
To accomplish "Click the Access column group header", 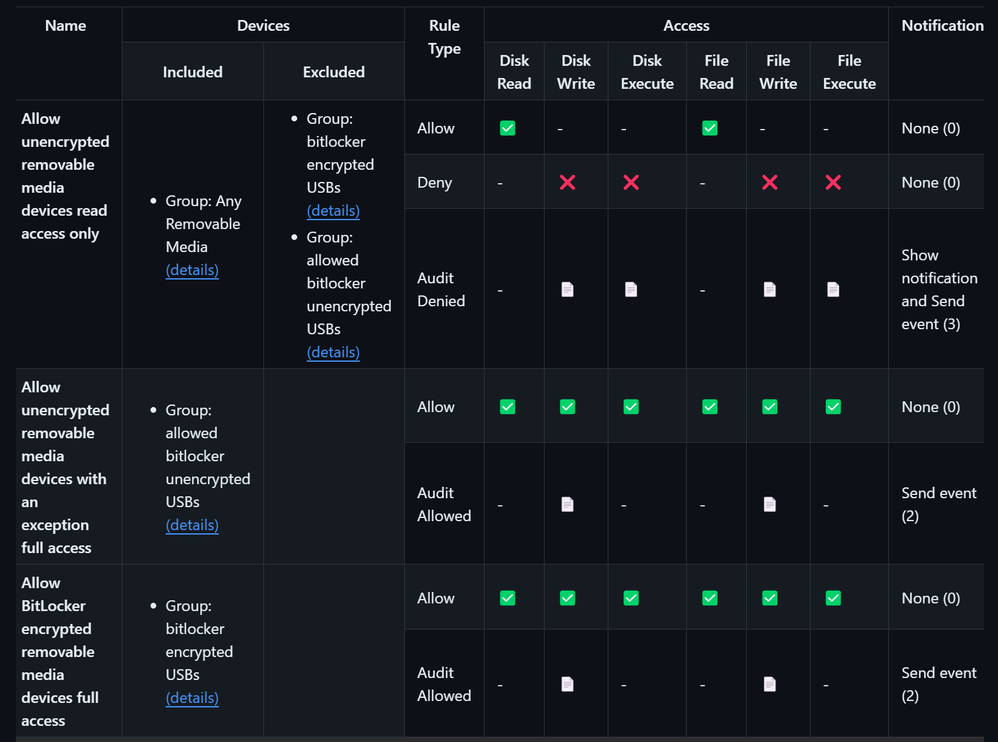I will coord(686,25).
